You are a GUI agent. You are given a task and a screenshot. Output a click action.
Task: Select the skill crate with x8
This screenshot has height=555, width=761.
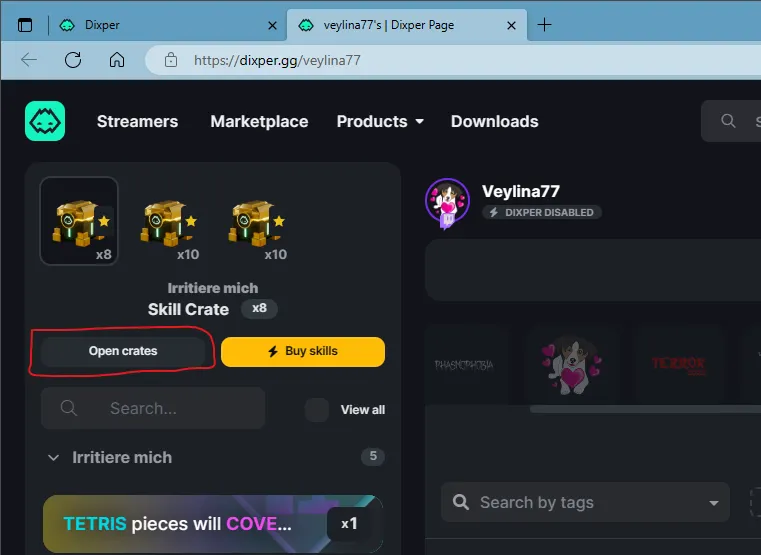pos(79,221)
